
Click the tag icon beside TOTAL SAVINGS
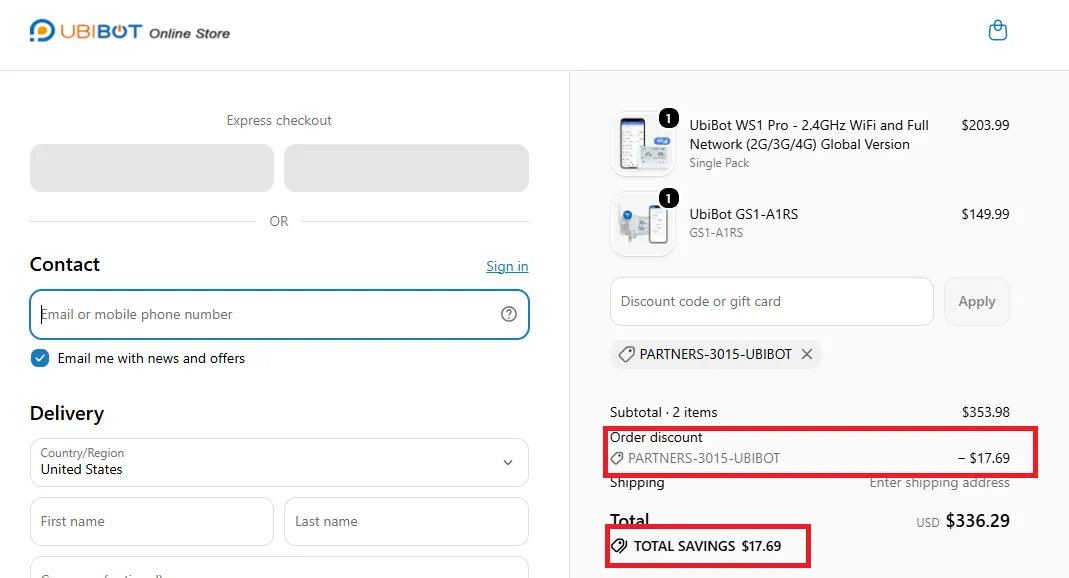619,546
